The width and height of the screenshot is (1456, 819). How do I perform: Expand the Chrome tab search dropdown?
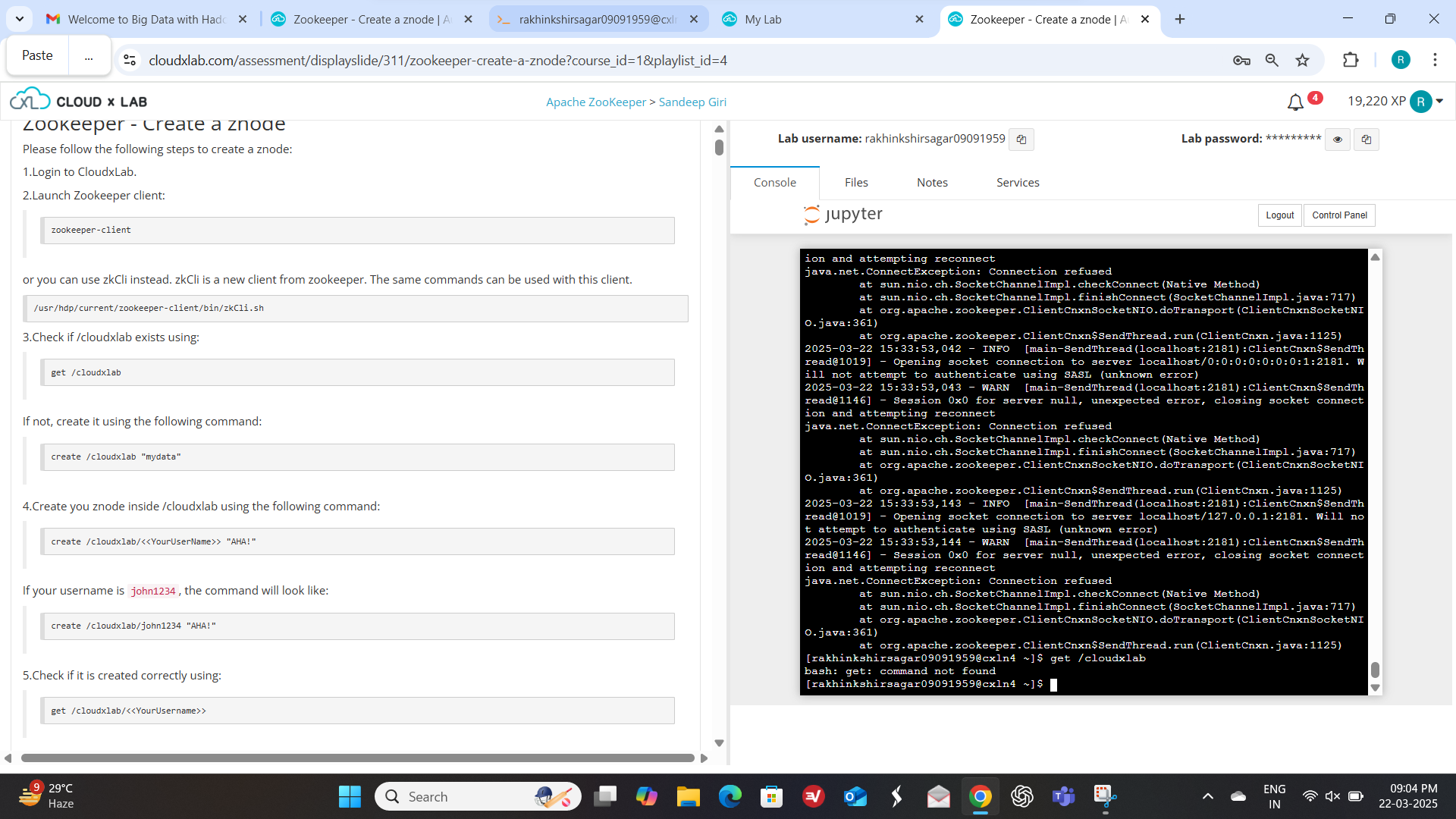(x=20, y=19)
